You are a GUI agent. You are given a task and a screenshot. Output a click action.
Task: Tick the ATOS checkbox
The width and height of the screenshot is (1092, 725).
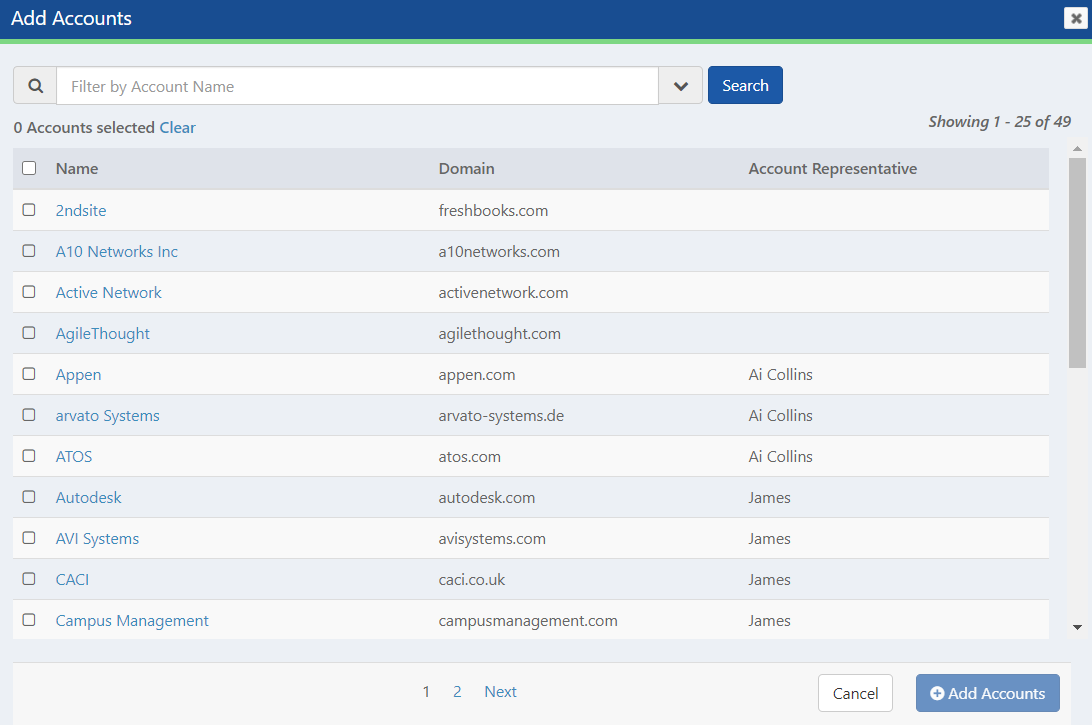29,456
